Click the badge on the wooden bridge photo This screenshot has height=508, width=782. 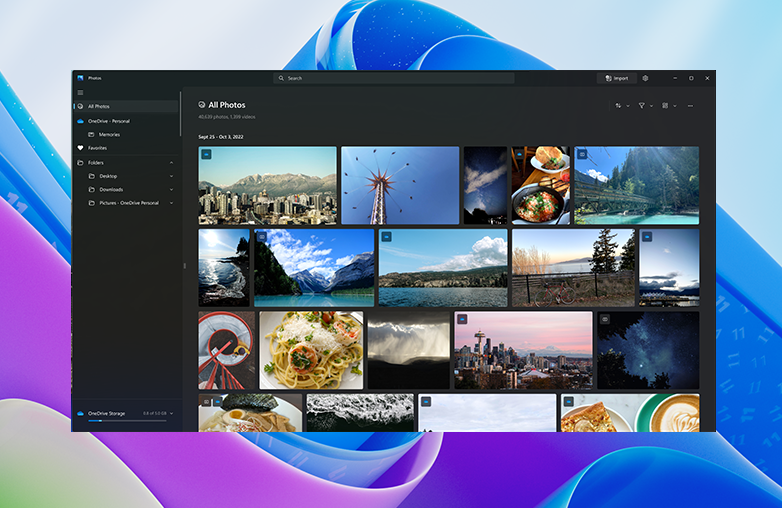[x=582, y=155]
